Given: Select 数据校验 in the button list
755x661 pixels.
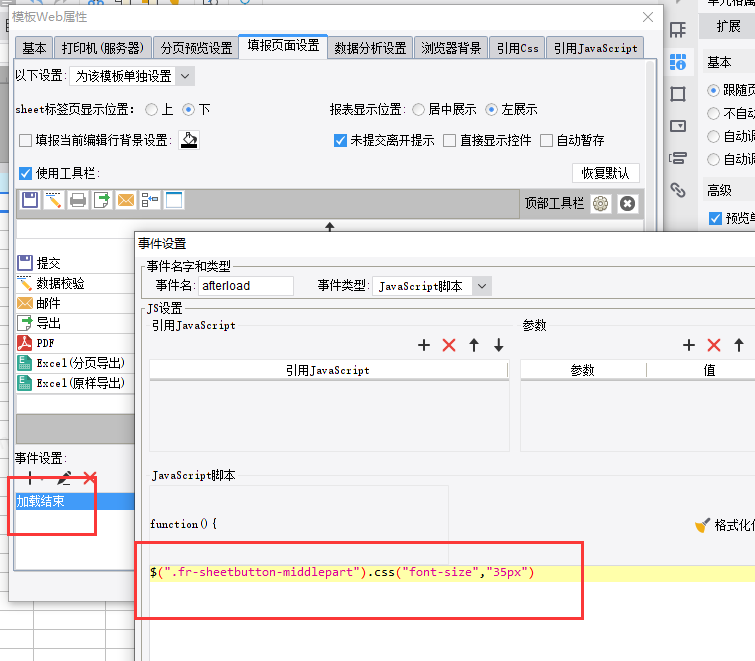Looking at the screenshot, I should (x=75, y=283).
